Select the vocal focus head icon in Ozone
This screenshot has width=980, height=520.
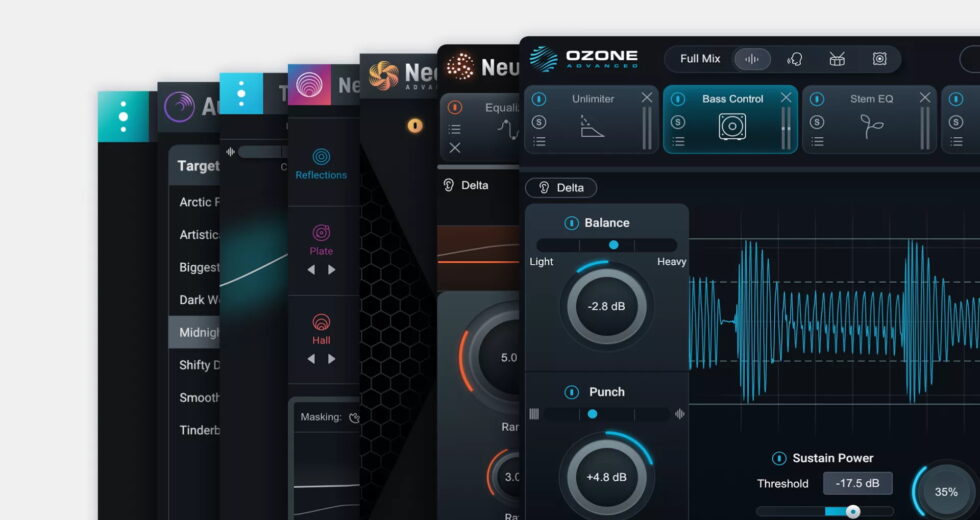click(x=794, y=59)
